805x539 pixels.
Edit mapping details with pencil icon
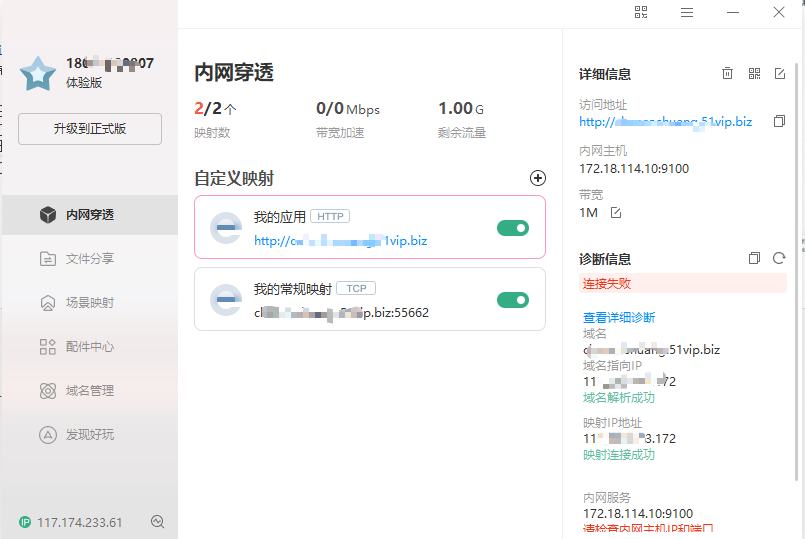(780, 73)
